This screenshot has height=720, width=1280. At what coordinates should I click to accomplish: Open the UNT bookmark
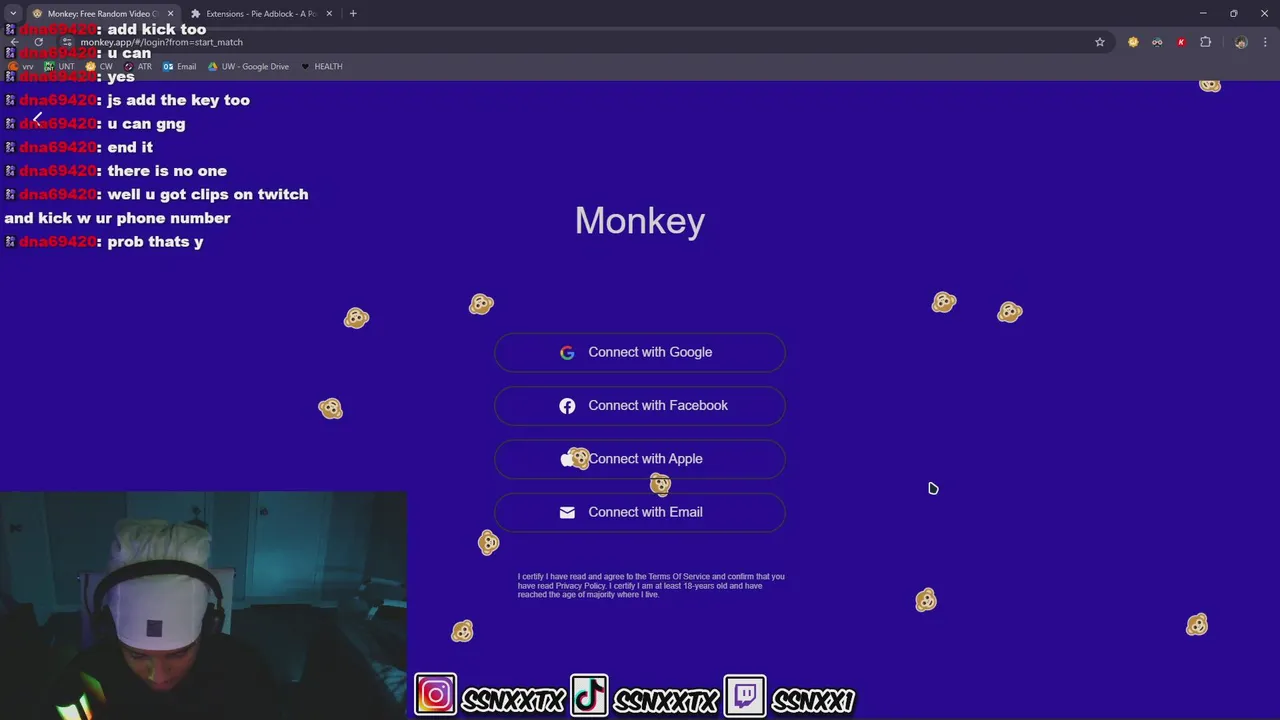(60, 67)
